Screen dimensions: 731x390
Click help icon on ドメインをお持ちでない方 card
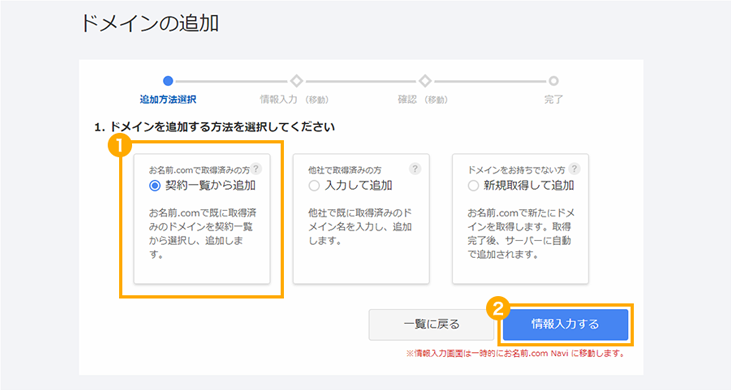(574, 169)
